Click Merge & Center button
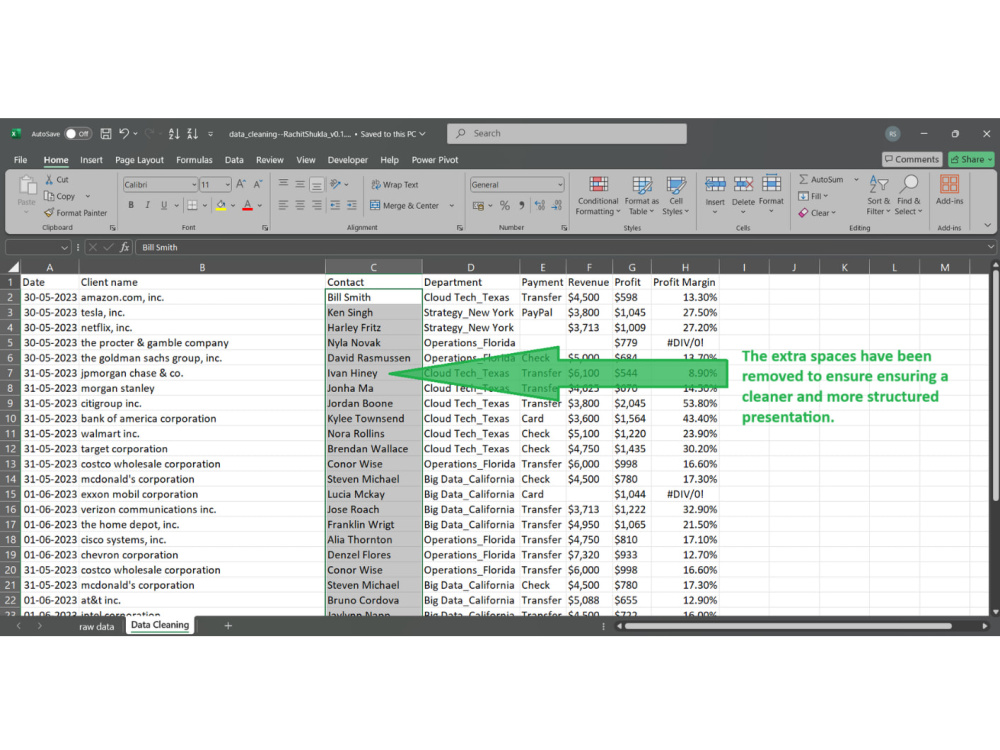This screenshot has height=750, width=1000. click(405, 205)
